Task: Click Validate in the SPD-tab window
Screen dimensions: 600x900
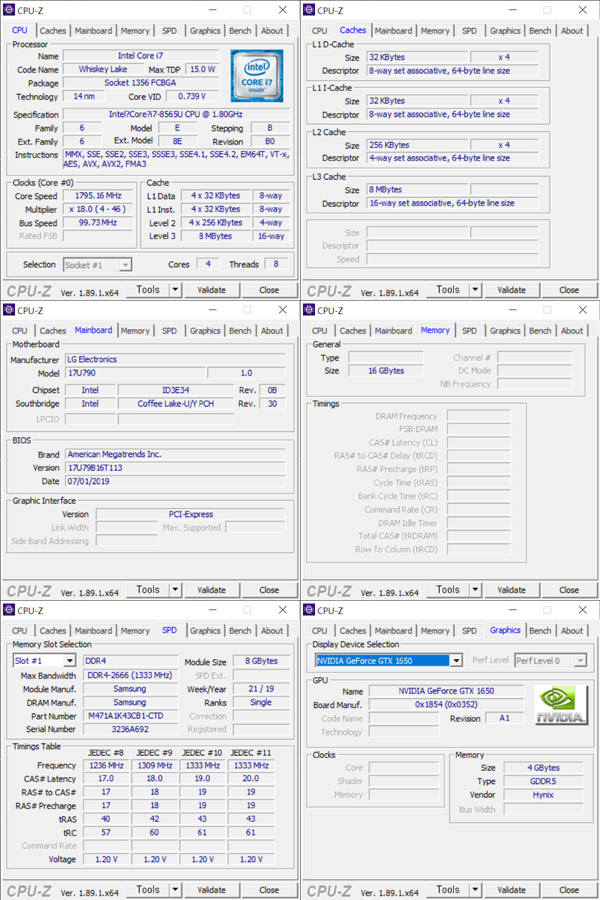Action: click(211, 890)
